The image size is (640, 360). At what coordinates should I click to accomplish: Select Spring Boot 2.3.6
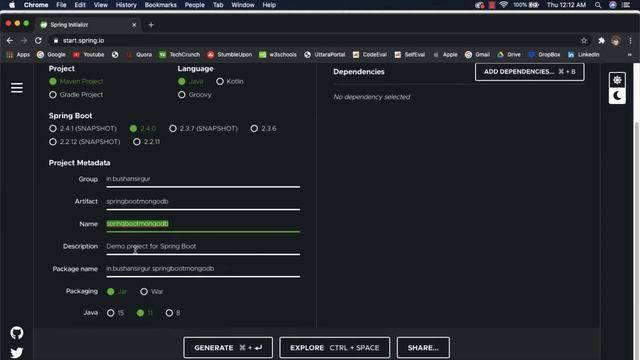264,129
